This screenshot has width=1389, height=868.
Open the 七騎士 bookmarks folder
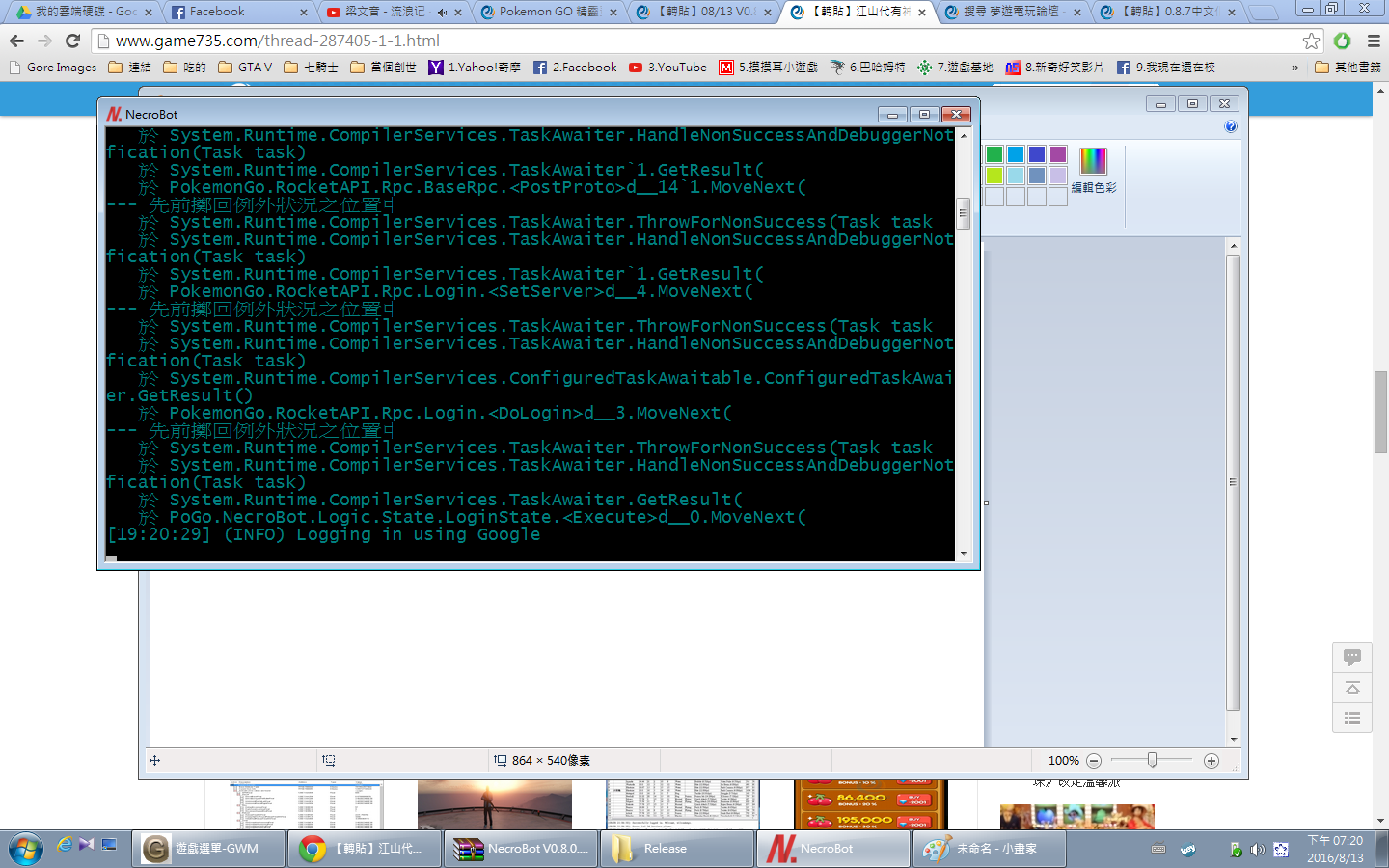[x=311, y=68]
